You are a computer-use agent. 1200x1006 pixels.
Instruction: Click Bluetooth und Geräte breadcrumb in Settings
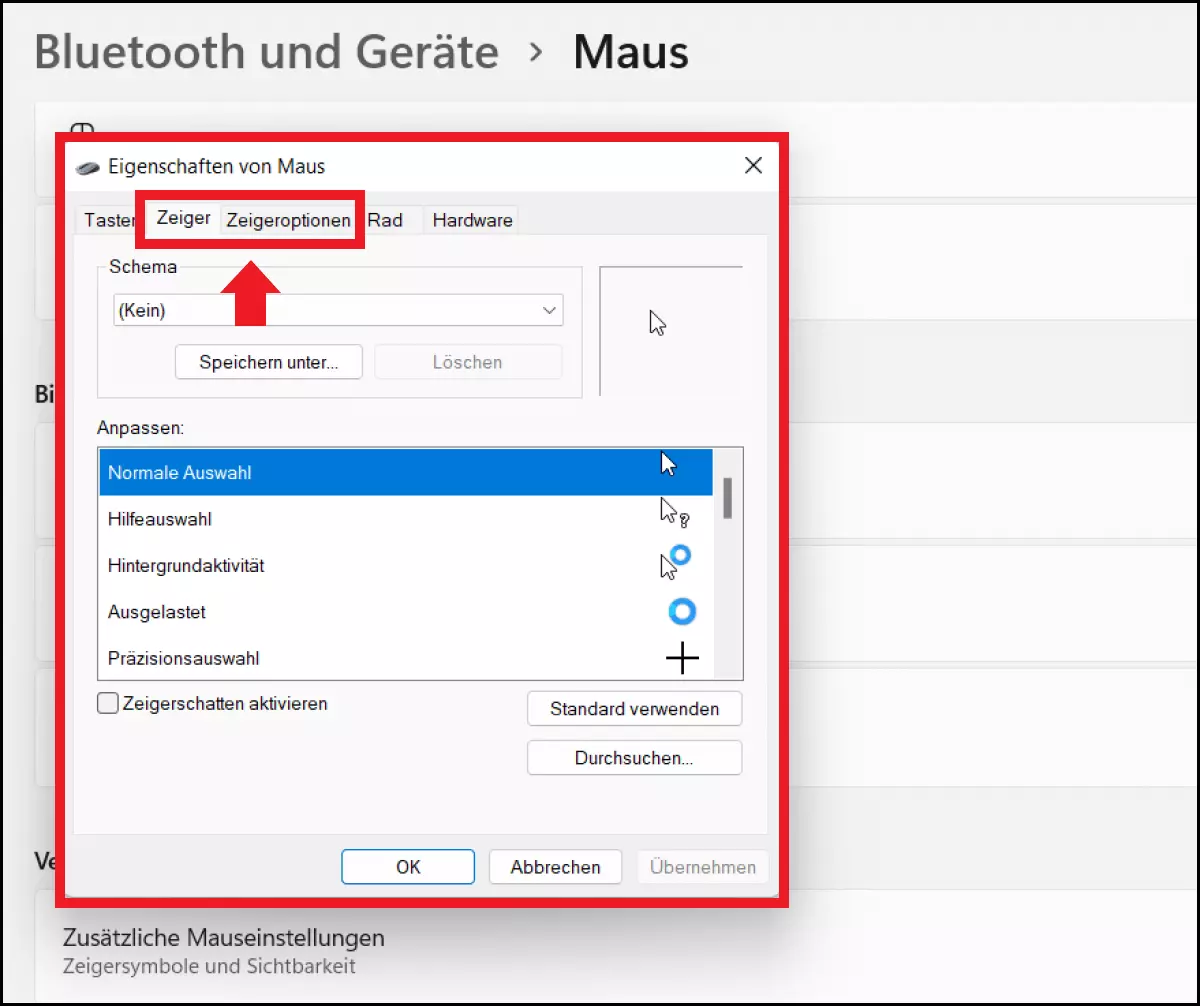coord(266,51)
